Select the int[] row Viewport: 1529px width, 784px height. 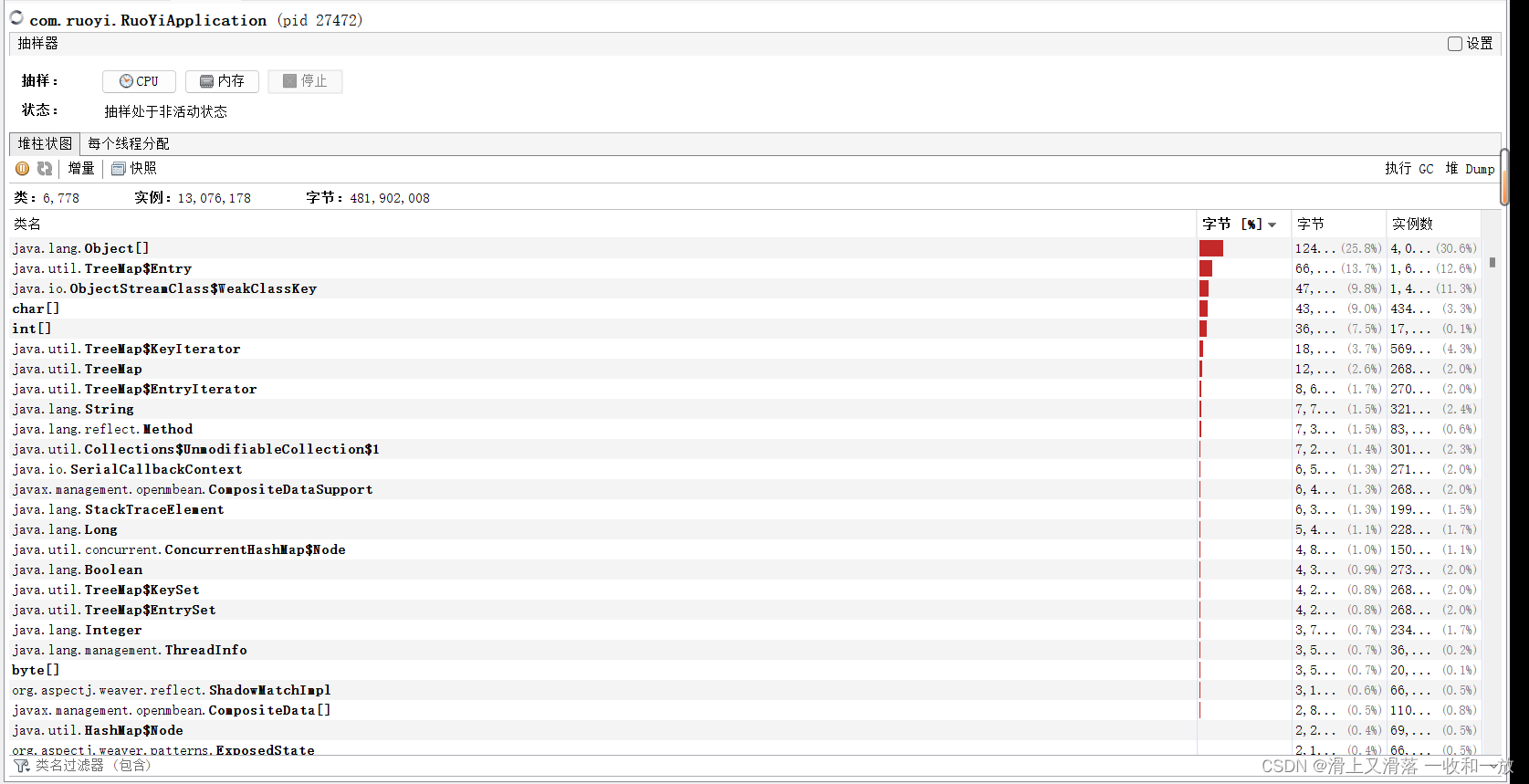745,329
